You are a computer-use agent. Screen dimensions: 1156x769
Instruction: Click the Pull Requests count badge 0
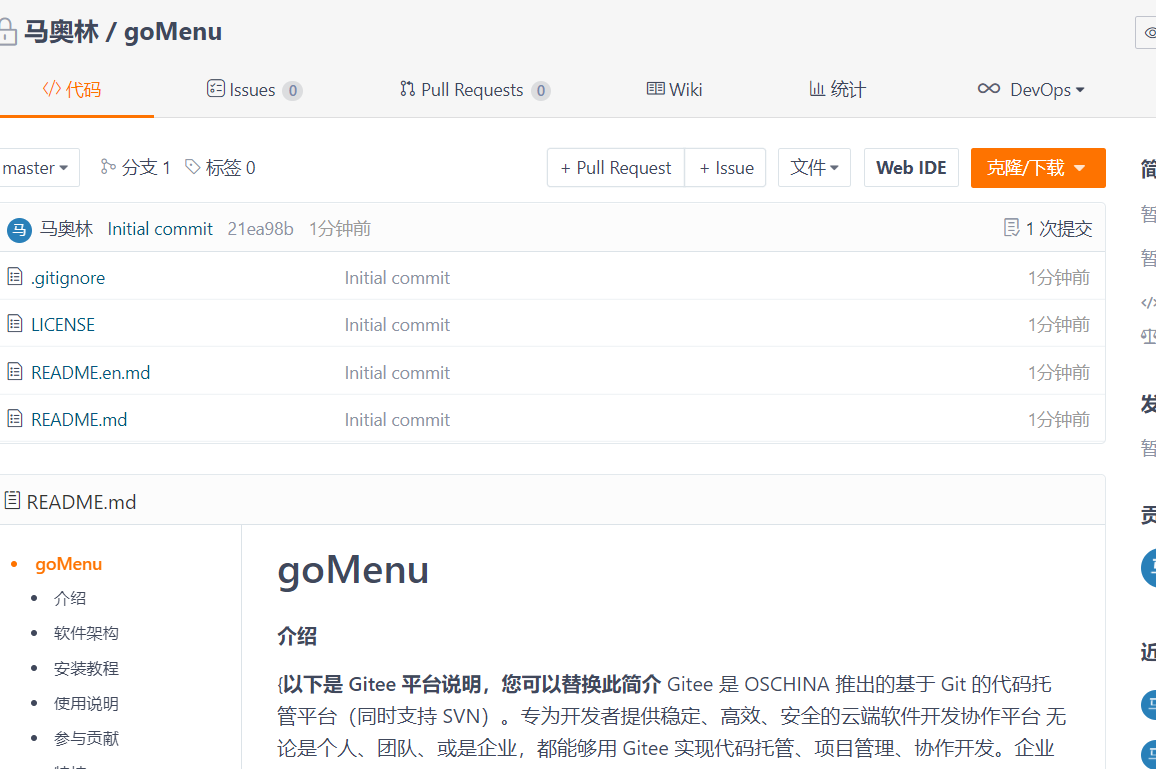(x=541, y=91)
